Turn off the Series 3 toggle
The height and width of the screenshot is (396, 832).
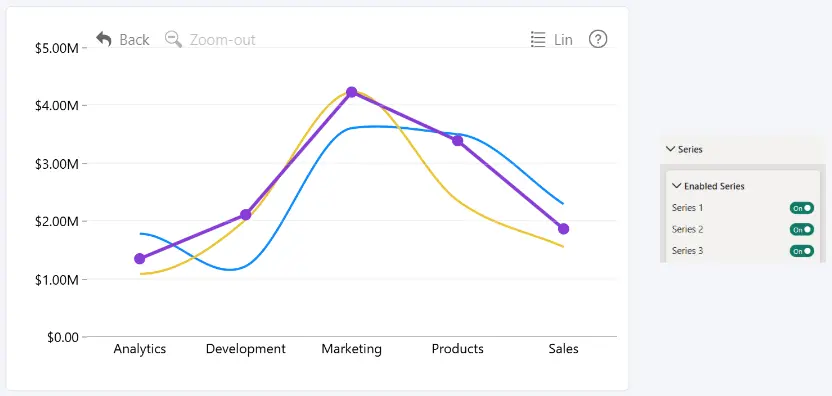[802, 251]
